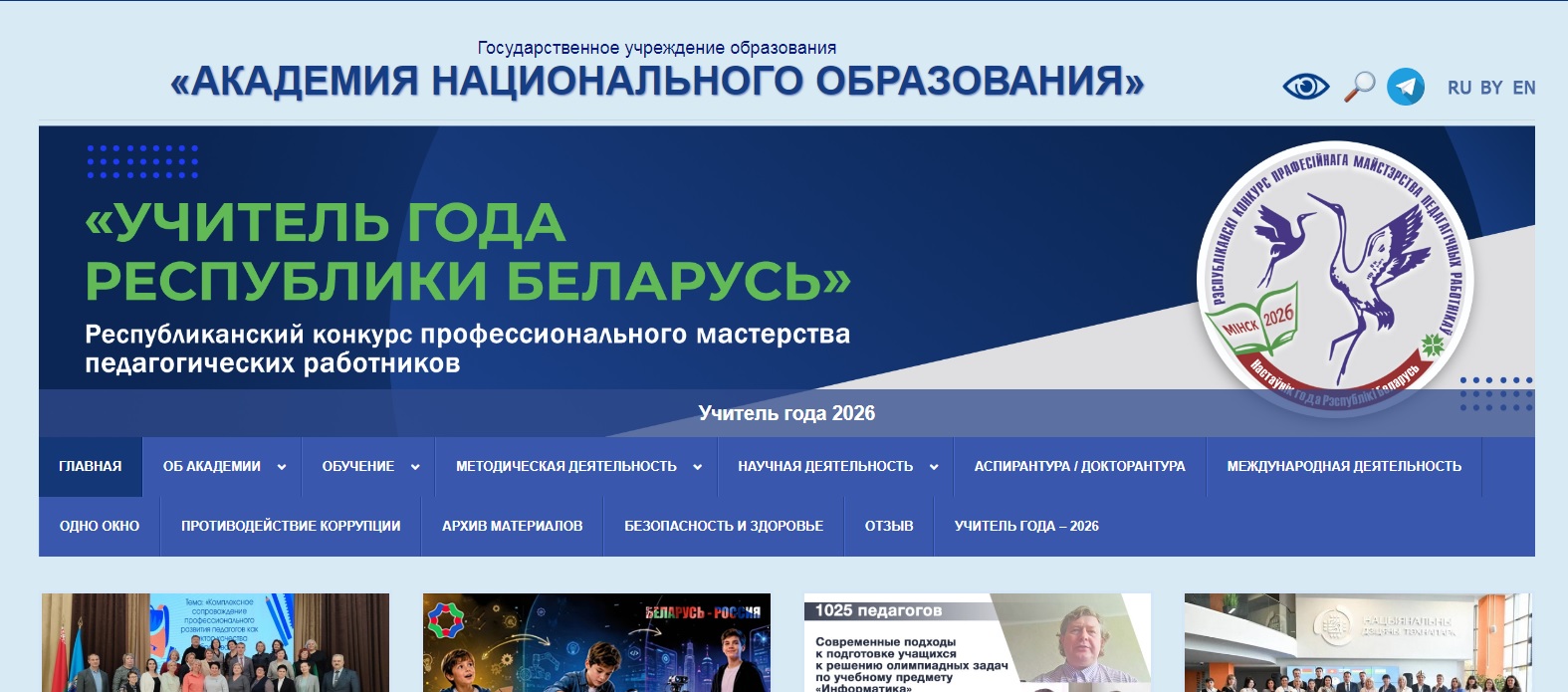Expand «Научная деятельность» dropdown arrow

934,467
